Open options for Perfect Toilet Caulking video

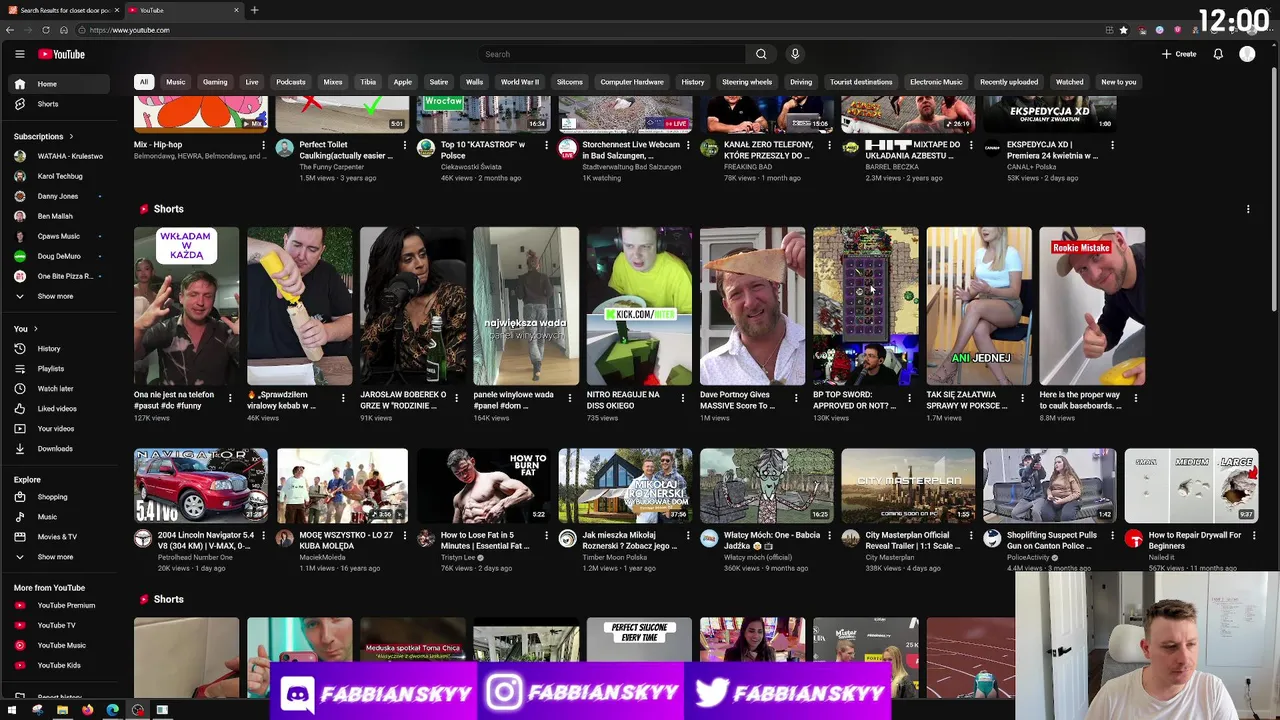pyautogui.click(x=405, y=145)
